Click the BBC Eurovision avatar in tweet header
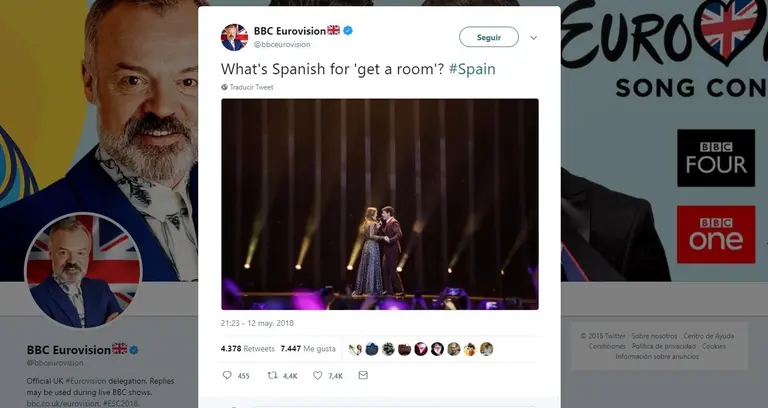The width and height of the screenshot is (768, 408). tap(234, 37)
